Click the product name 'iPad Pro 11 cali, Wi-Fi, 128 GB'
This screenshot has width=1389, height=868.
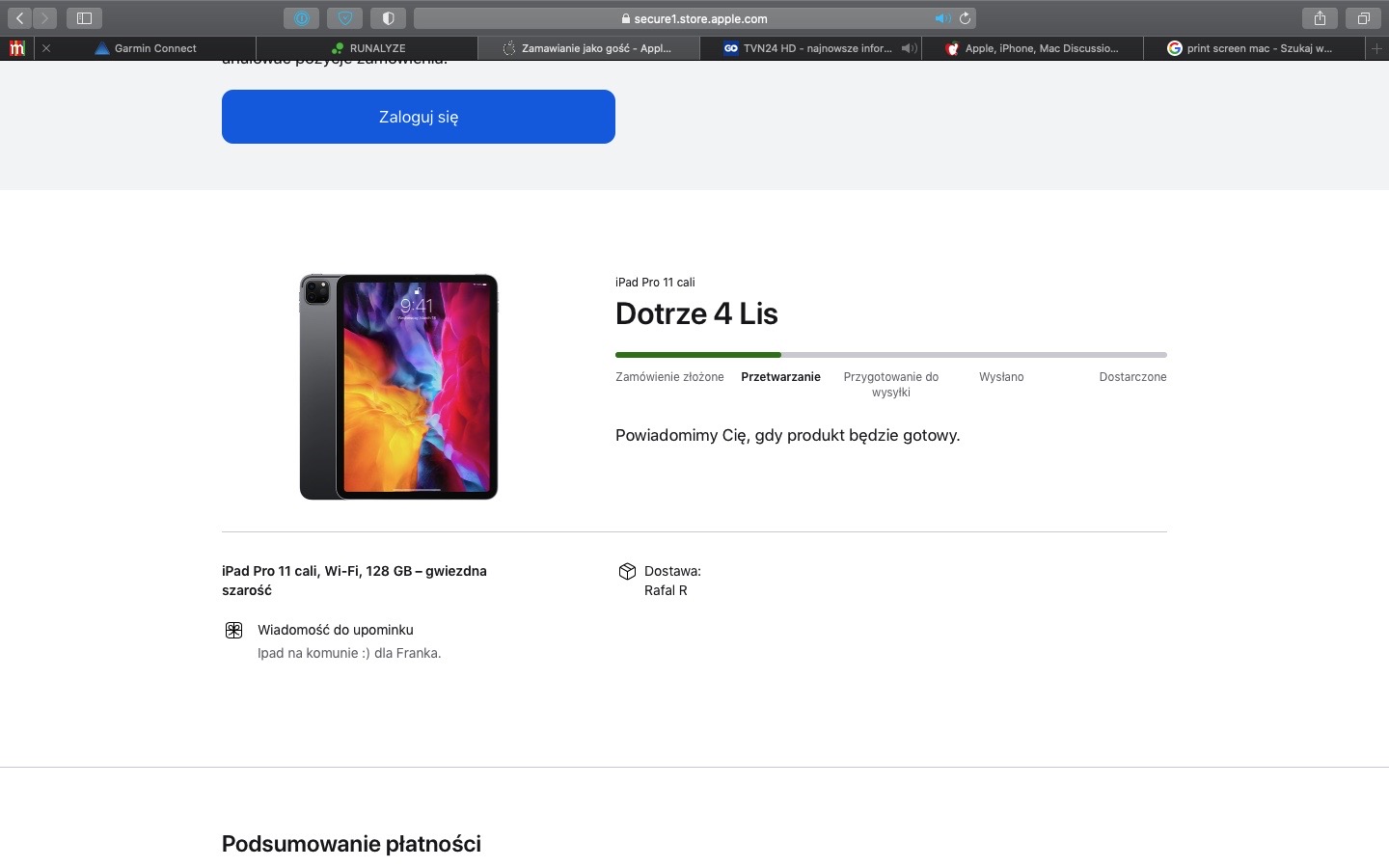click(x=354, y=581)
